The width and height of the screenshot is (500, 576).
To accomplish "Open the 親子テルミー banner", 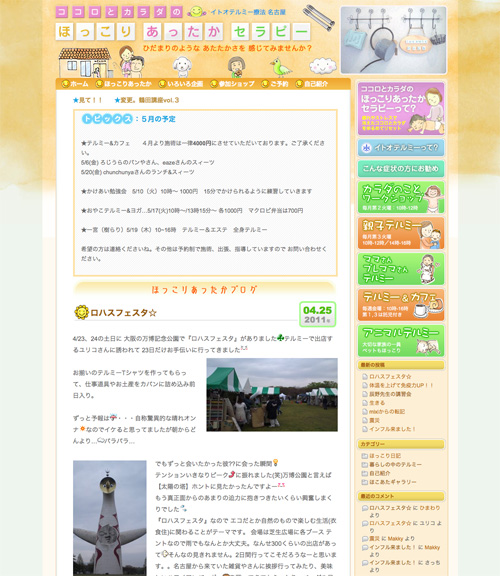I will coord(401,233).
